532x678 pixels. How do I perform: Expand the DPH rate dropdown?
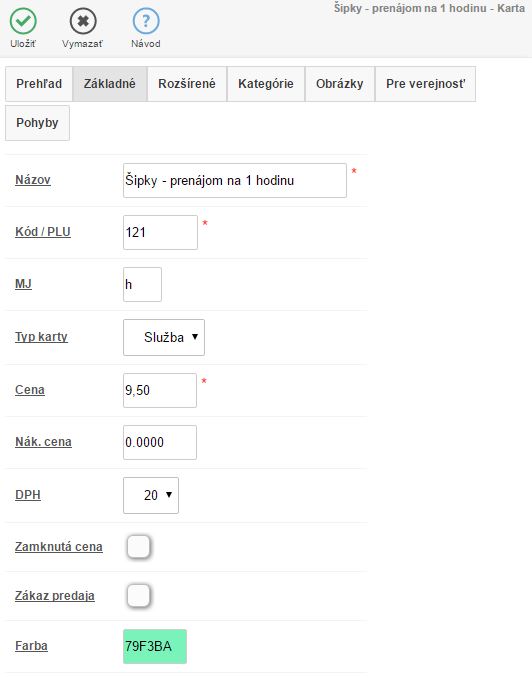tap(151, 495)
